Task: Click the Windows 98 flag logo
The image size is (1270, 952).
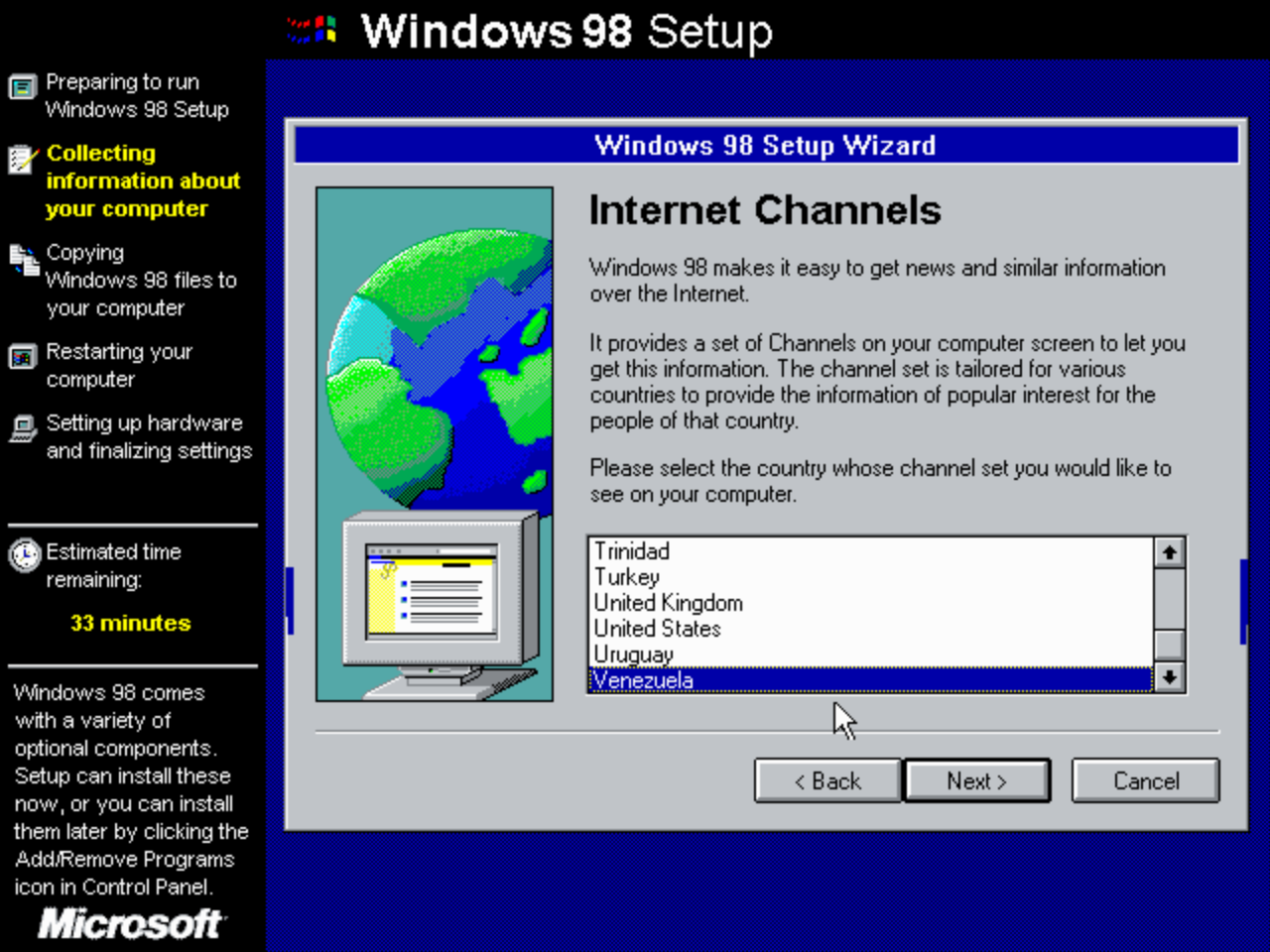Action: [313, 30]
